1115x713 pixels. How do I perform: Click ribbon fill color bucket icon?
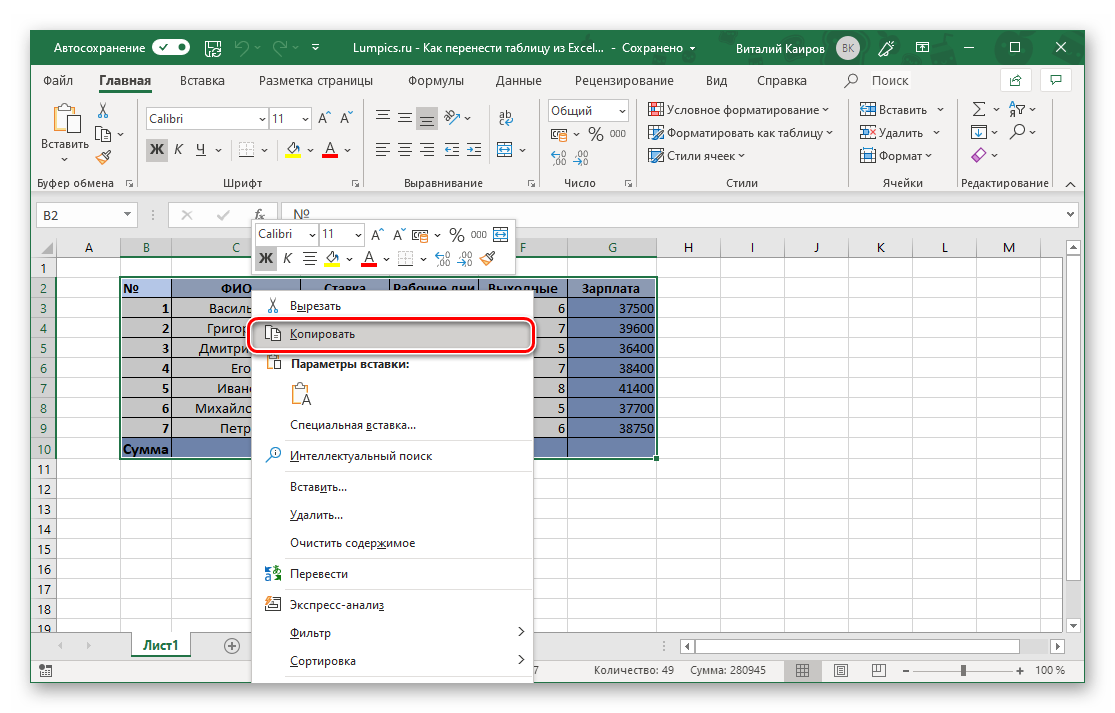click(293, 149)
